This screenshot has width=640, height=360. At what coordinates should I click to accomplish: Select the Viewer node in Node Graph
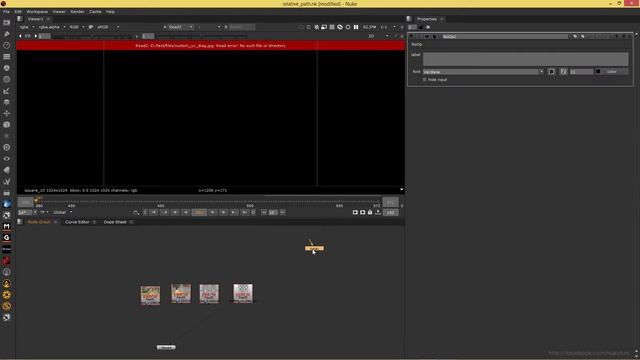166,347
